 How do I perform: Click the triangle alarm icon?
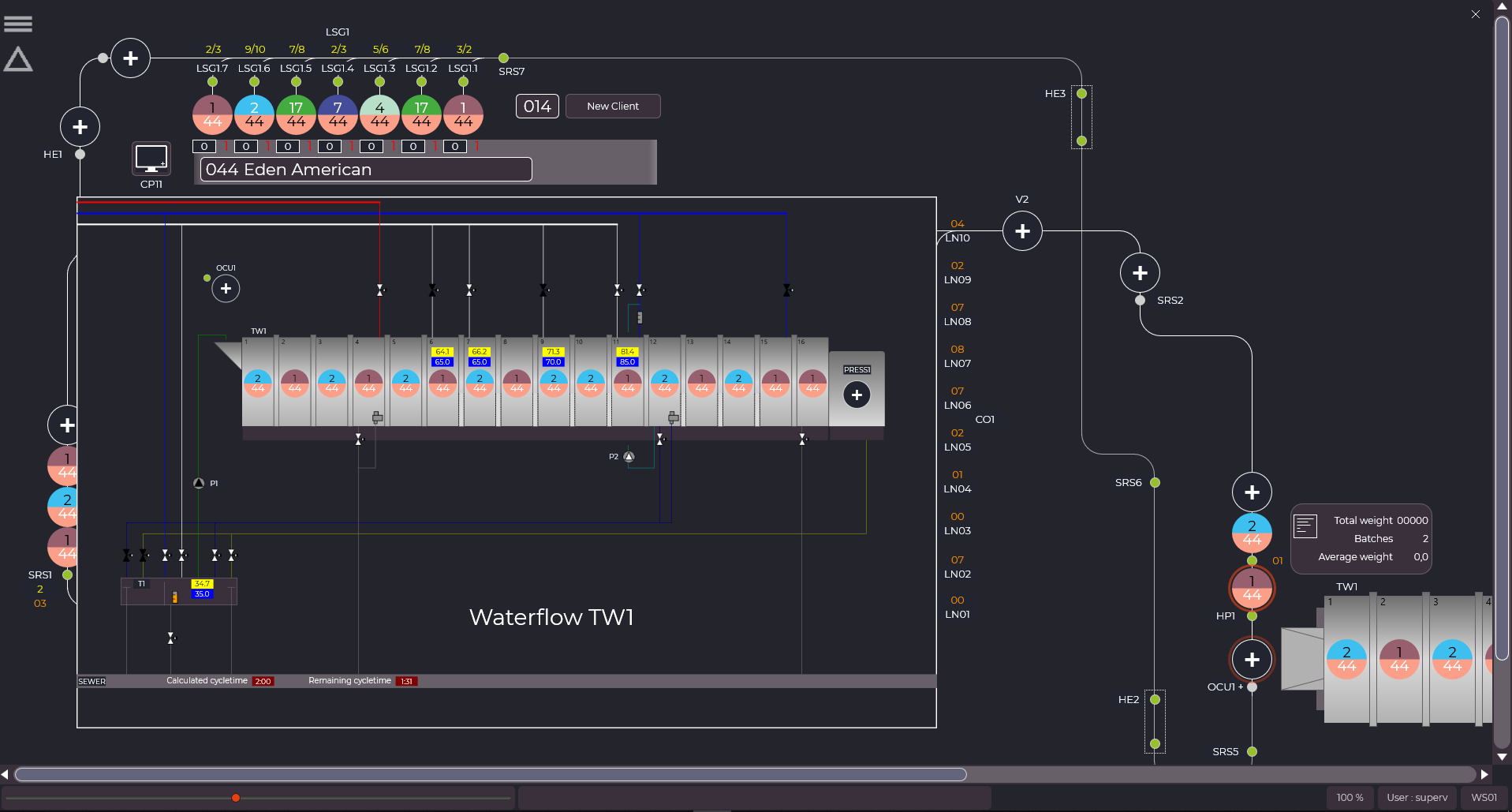(18, 60)
